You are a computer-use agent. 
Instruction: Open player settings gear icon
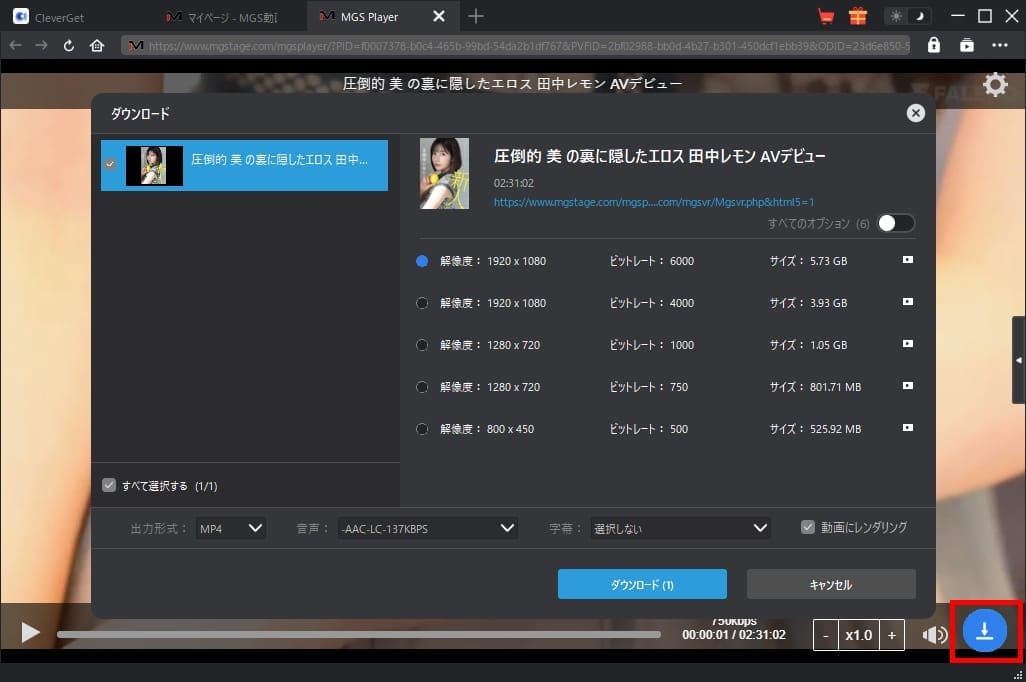pos(995,84)
